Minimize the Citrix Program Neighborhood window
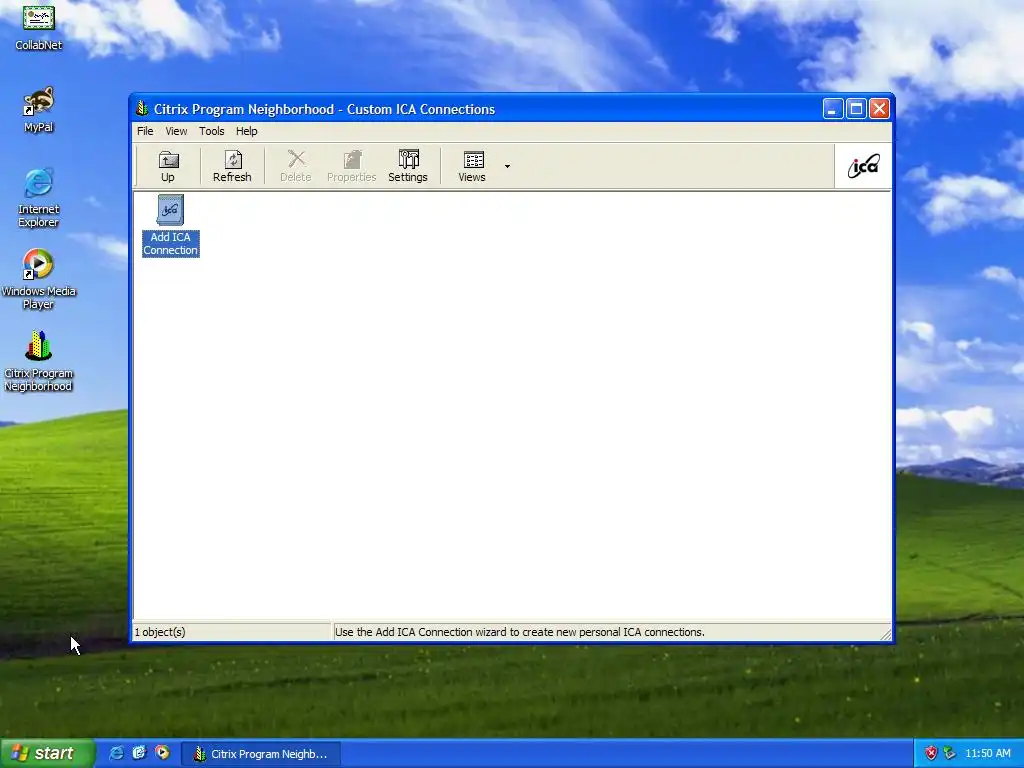Screen dimensions: 1024x768 833,109
